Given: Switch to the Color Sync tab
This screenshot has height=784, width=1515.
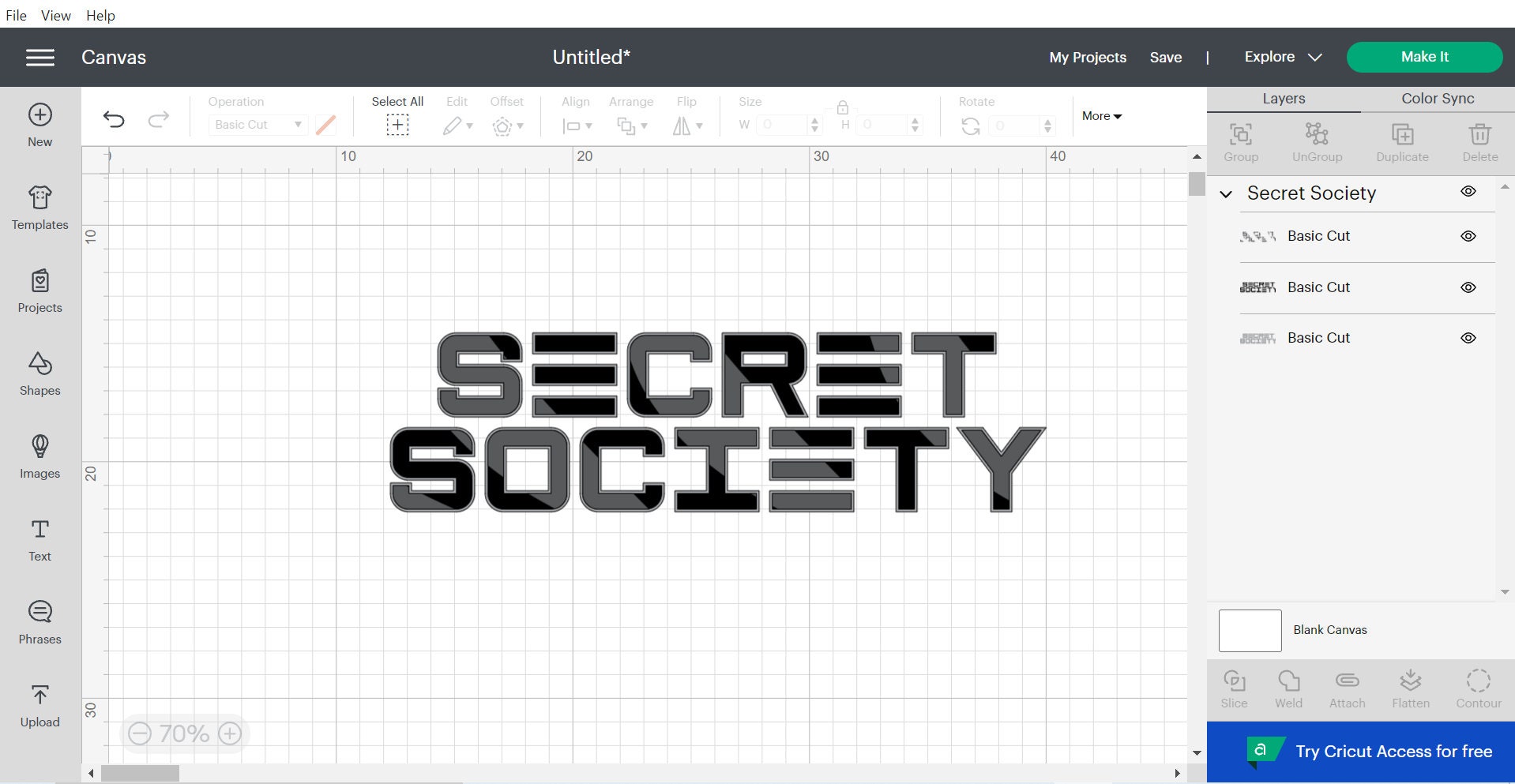Looking at the screenshot, I should (1437, 98).
